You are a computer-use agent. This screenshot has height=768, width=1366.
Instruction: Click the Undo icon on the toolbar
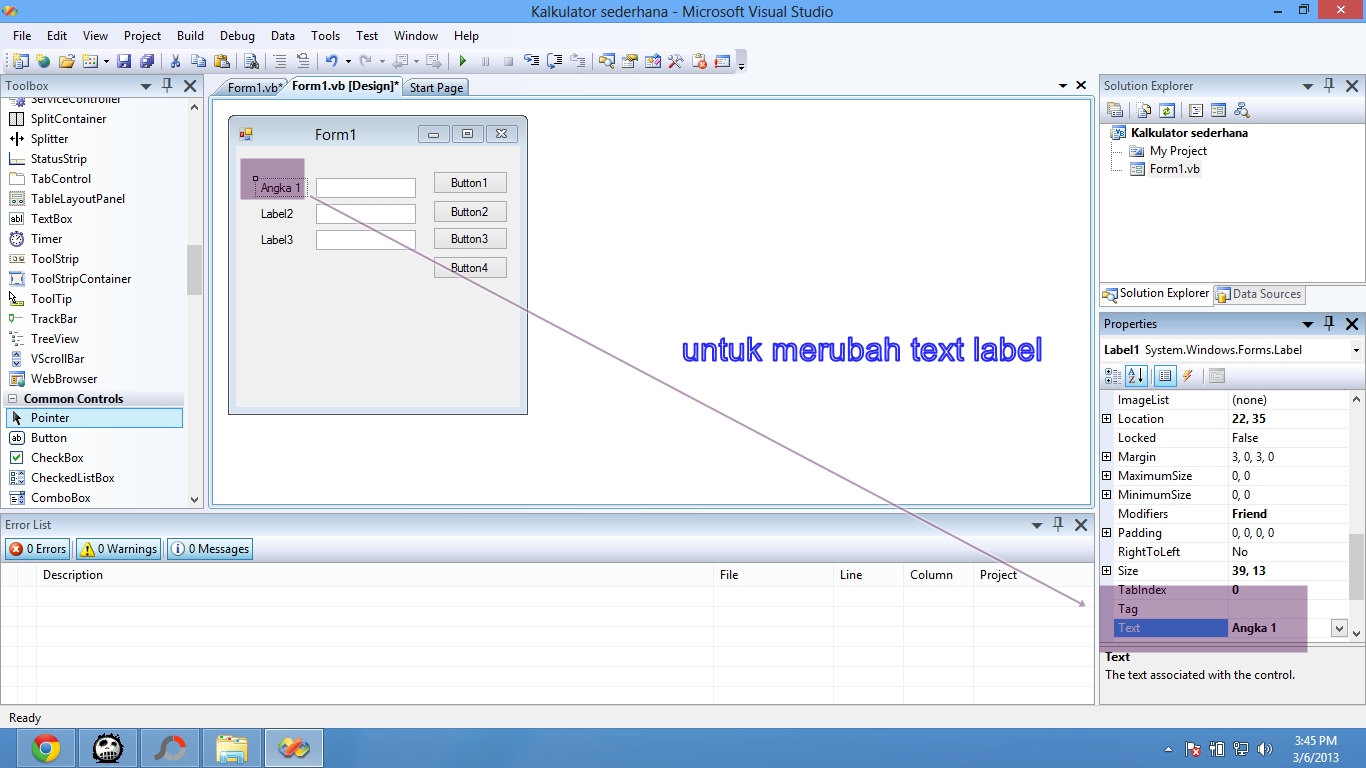(331, 61)
